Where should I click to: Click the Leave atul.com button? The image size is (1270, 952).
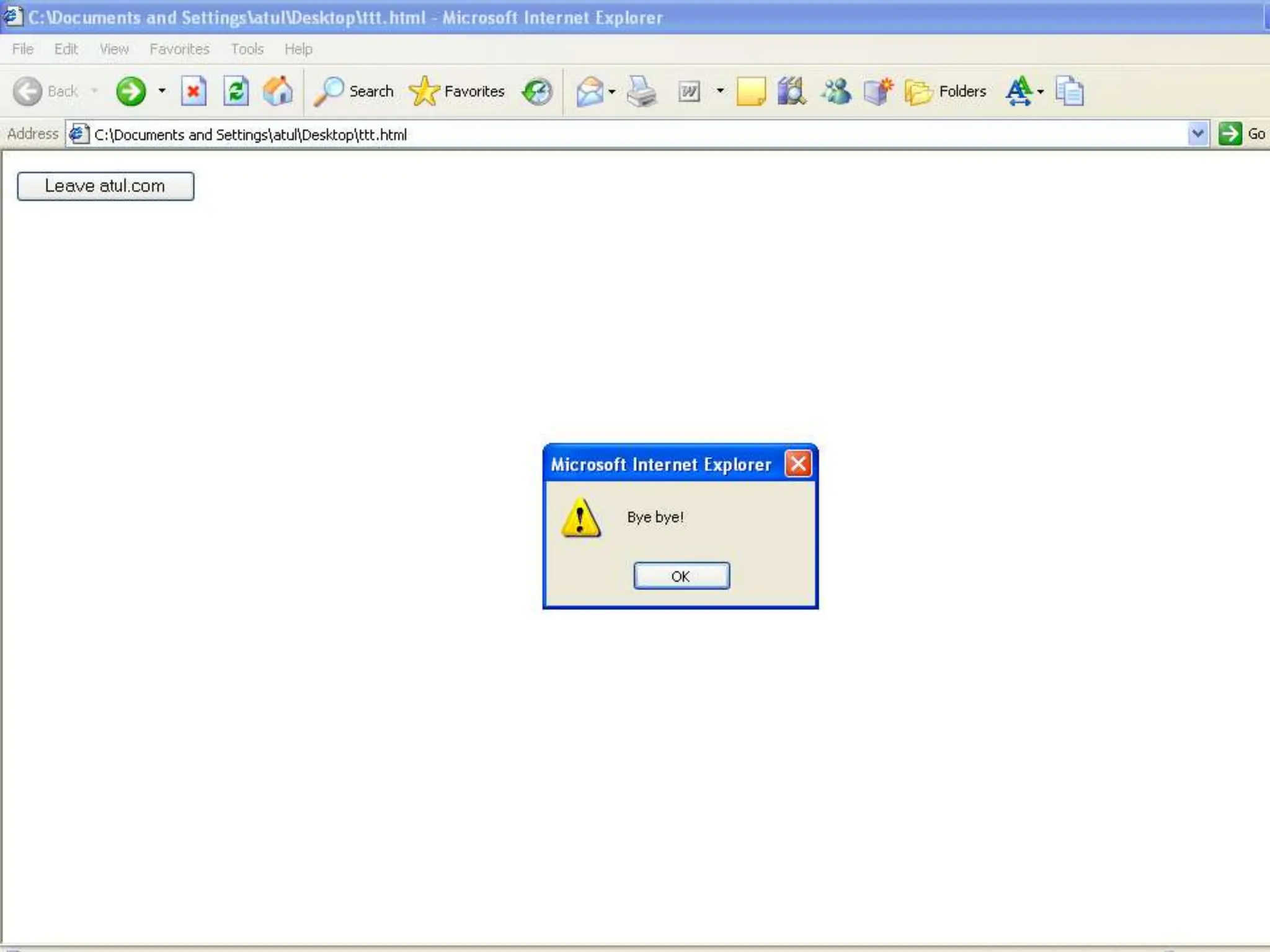(x=105, y=186)
